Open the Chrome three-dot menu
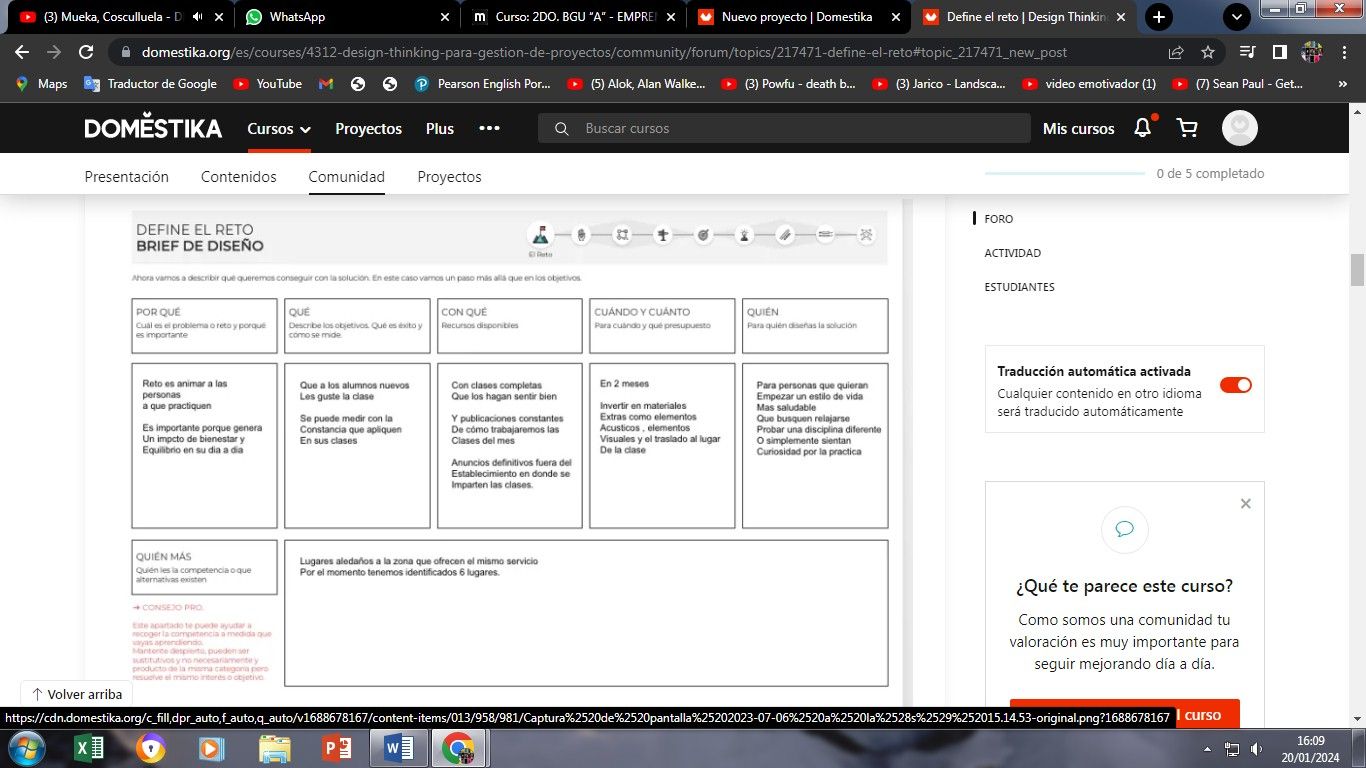The height and width of the screenshot is (768, 1366). tap(1343, 52)
